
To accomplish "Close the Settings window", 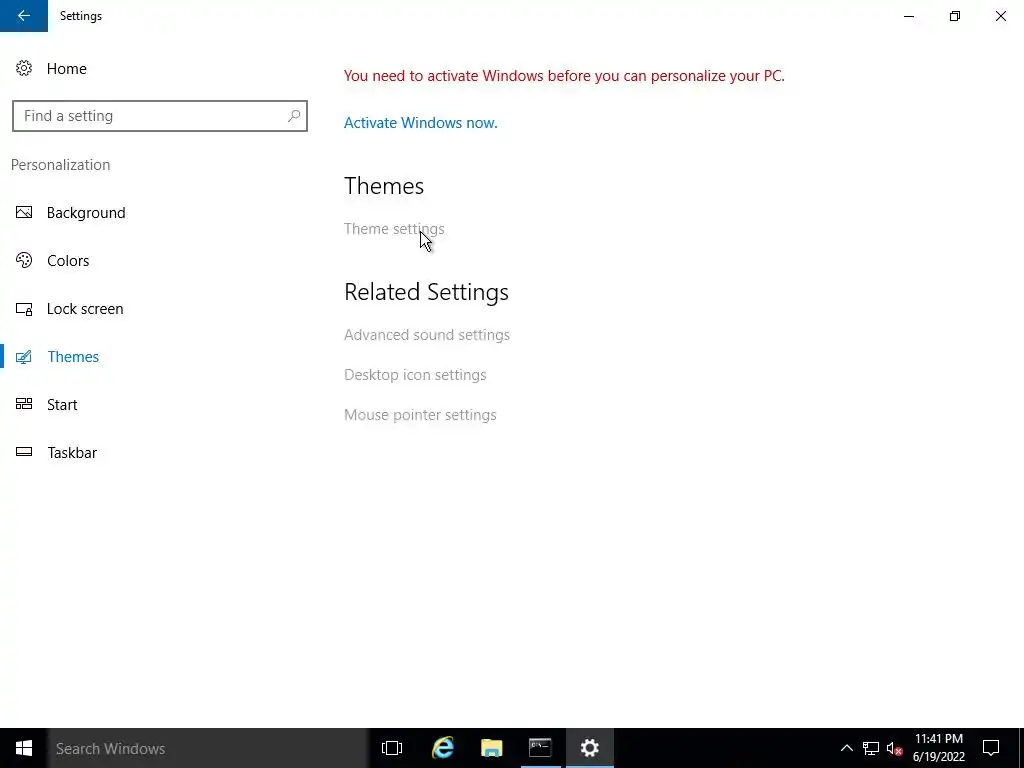I will 1000,16.
